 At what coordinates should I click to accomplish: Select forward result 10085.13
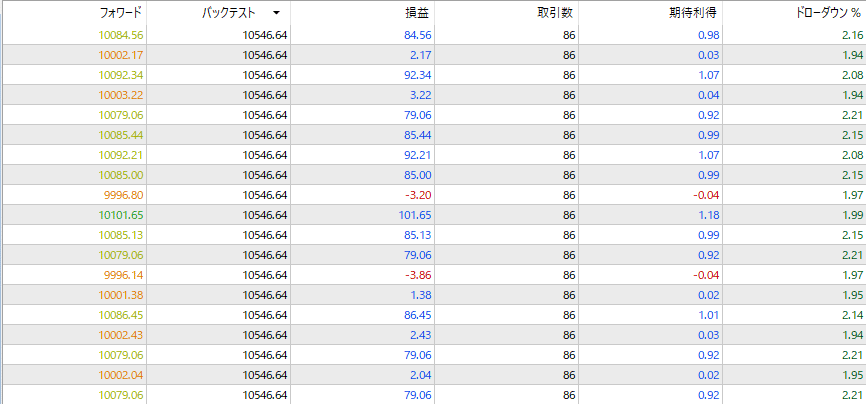[121, 235]
